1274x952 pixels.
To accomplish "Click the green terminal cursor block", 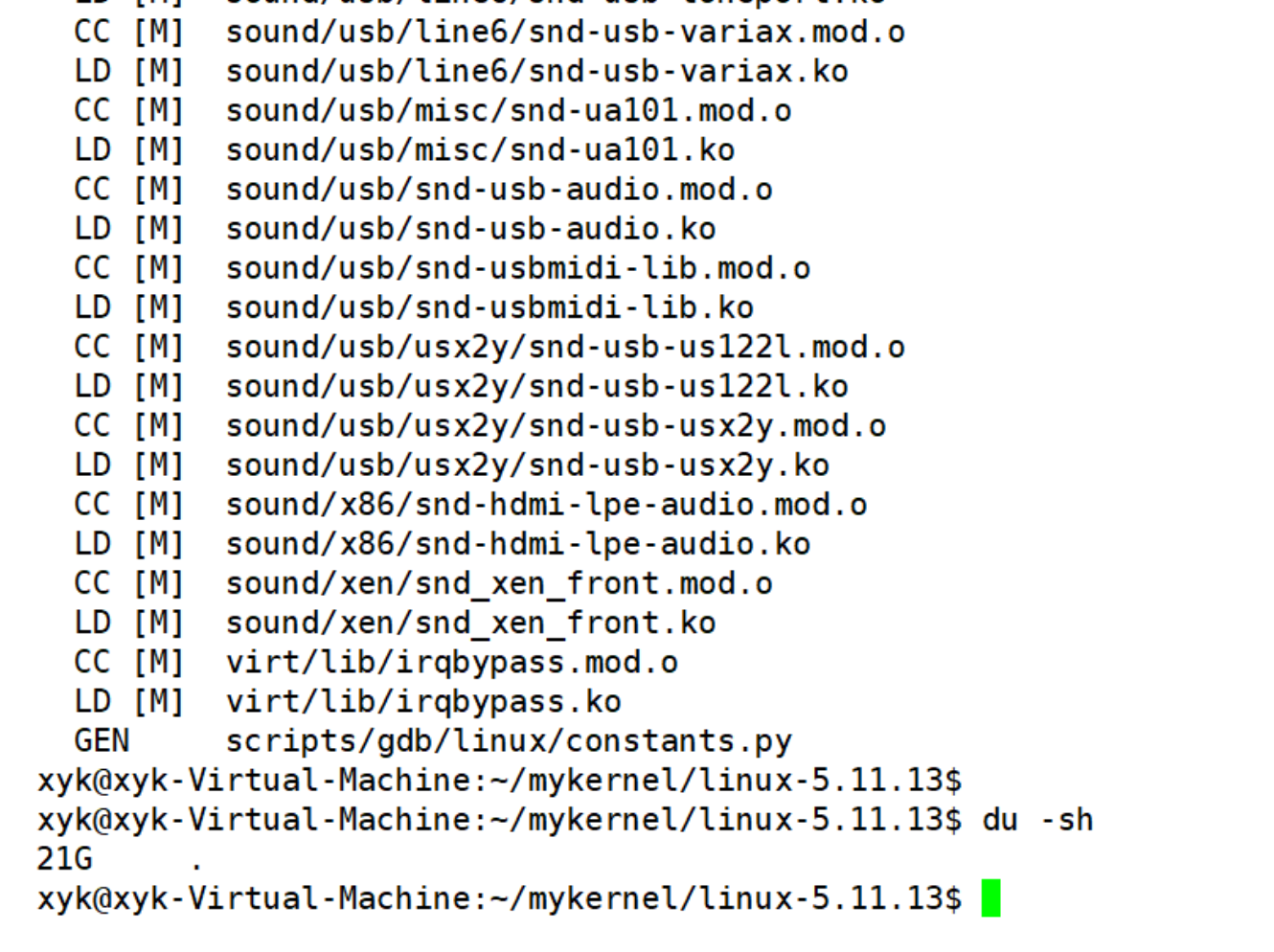I will pyautogui.click(x=990, y=898).
